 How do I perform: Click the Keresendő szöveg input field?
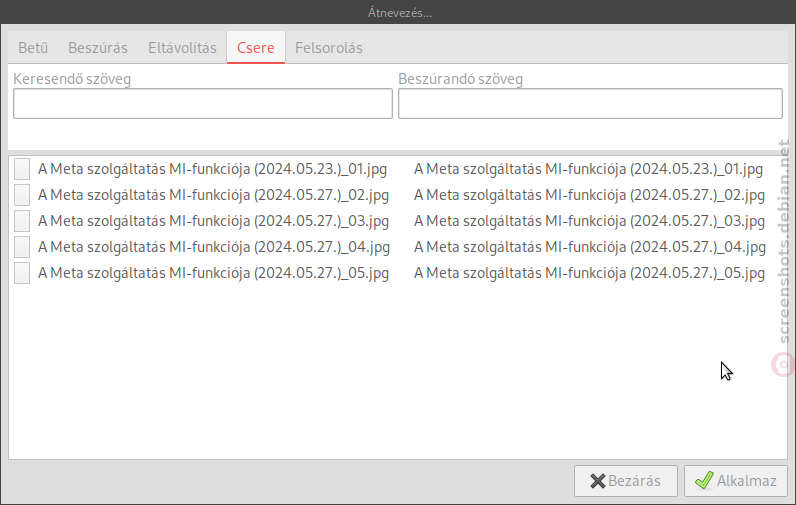pyautogui.click(x=203, y=104)
